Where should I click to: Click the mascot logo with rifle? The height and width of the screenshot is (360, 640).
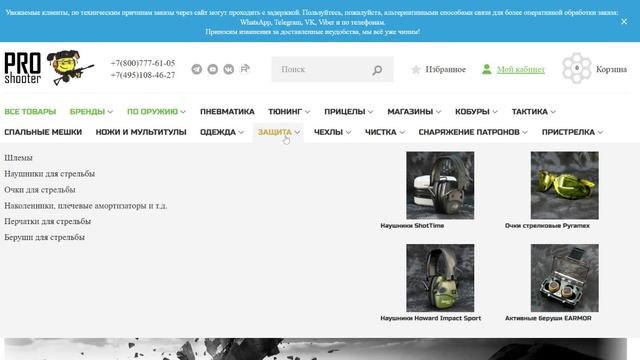(70, 67)
